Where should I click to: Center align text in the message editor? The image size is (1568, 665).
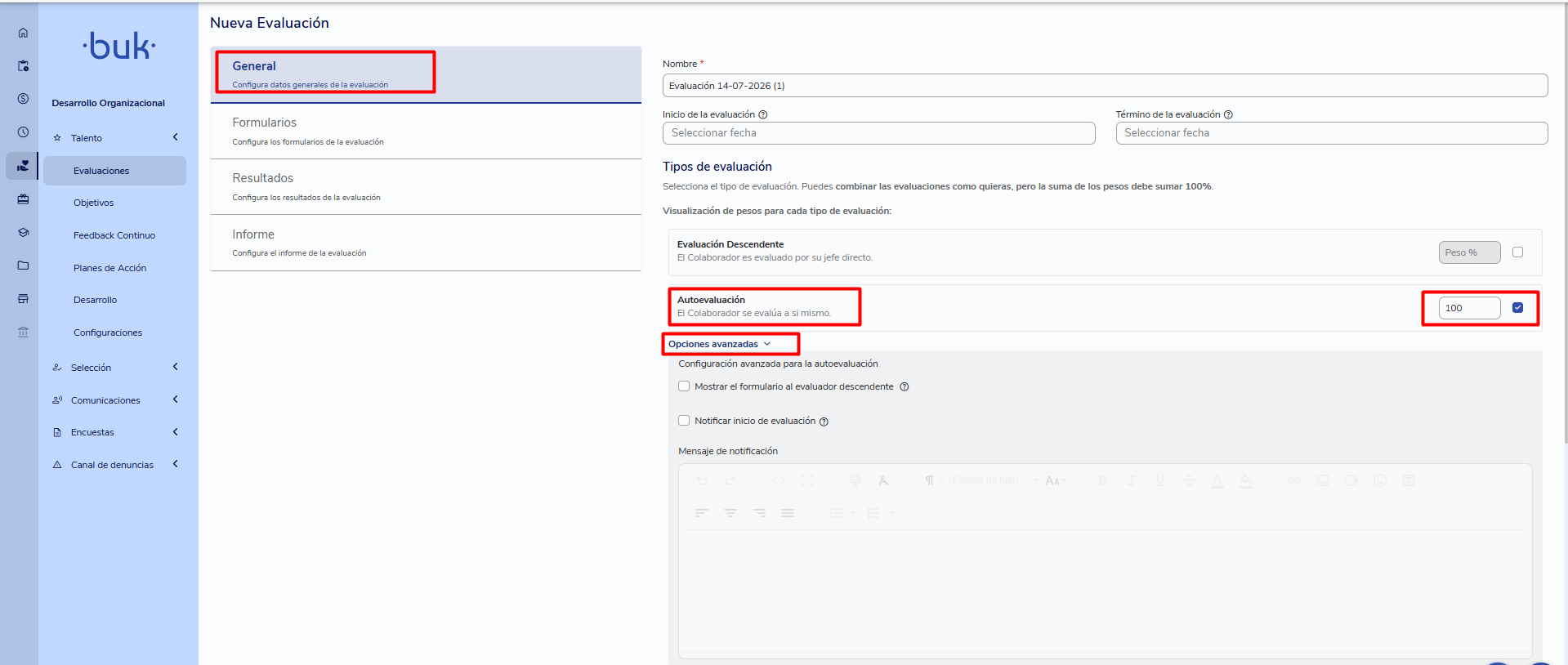tap(730, 513)
